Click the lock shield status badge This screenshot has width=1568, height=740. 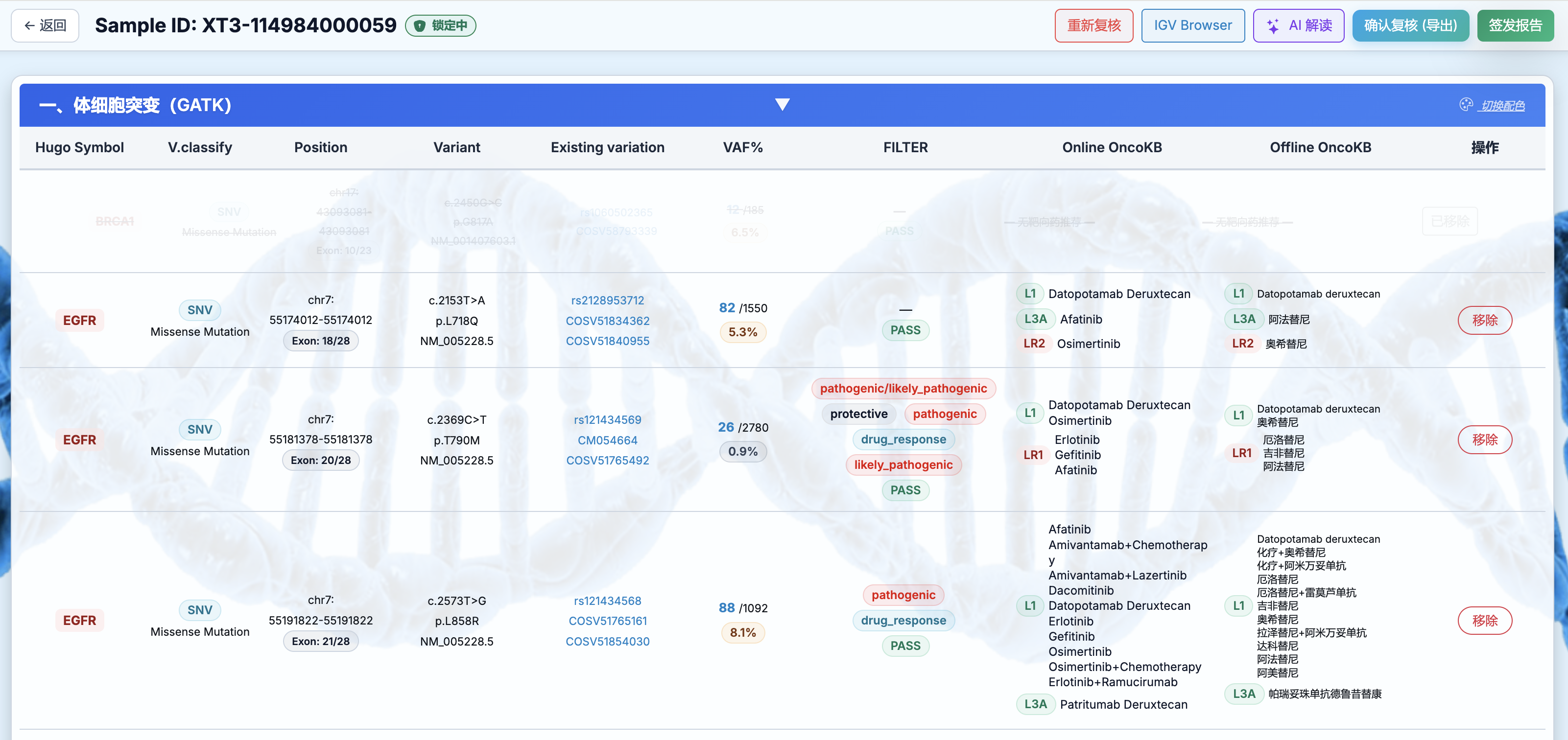441,25
